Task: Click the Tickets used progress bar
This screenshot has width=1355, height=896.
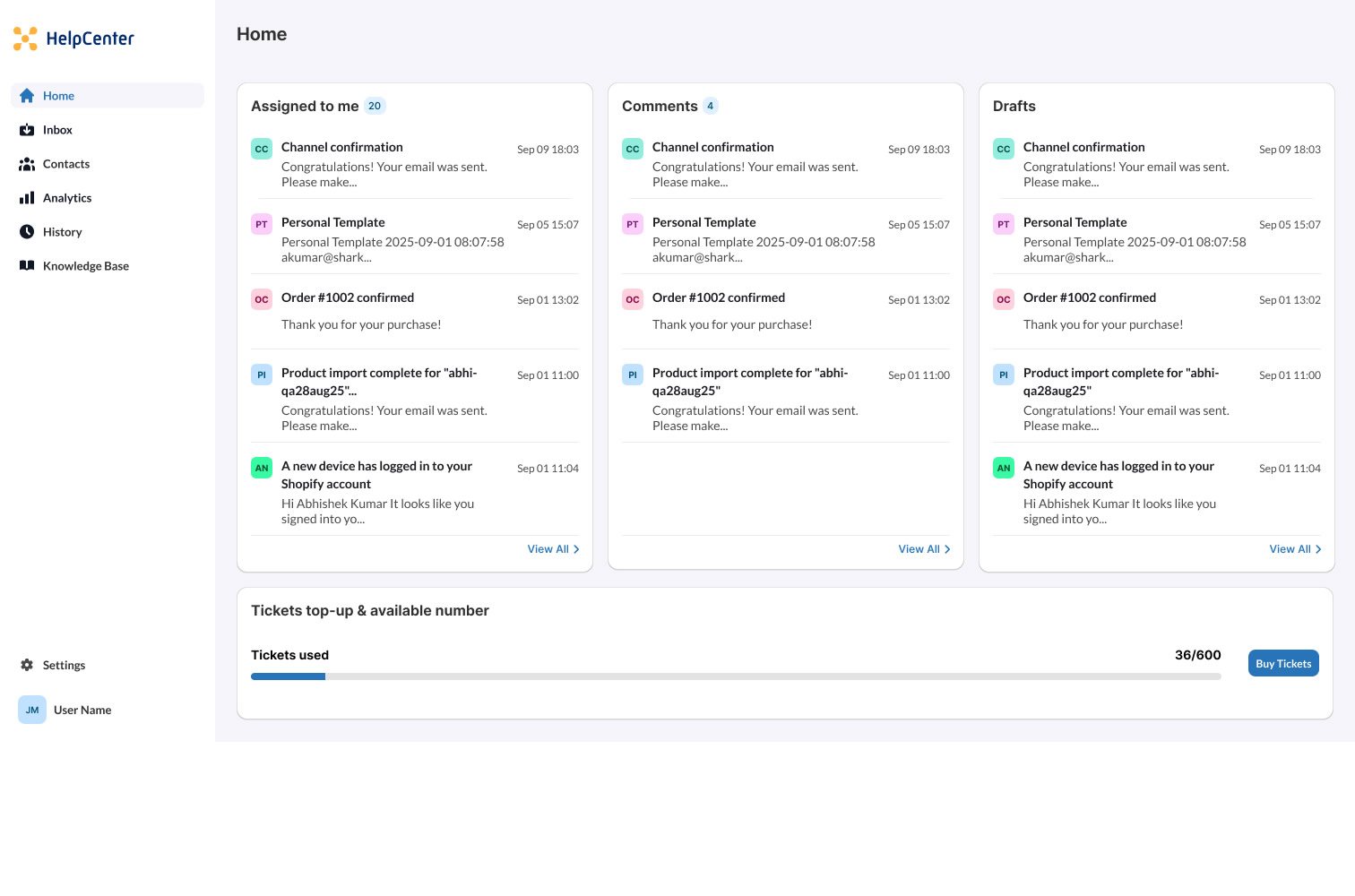Action: [735, 676]
